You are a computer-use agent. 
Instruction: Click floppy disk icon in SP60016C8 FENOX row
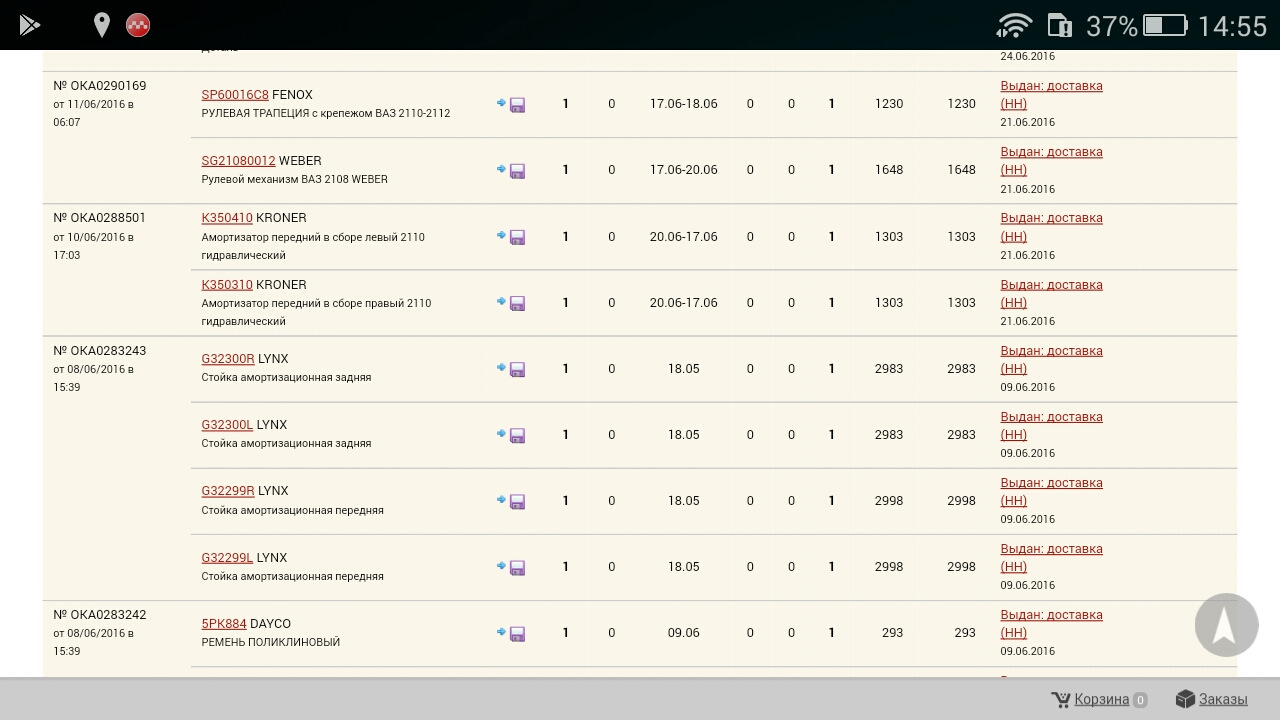tap(517, 105)
